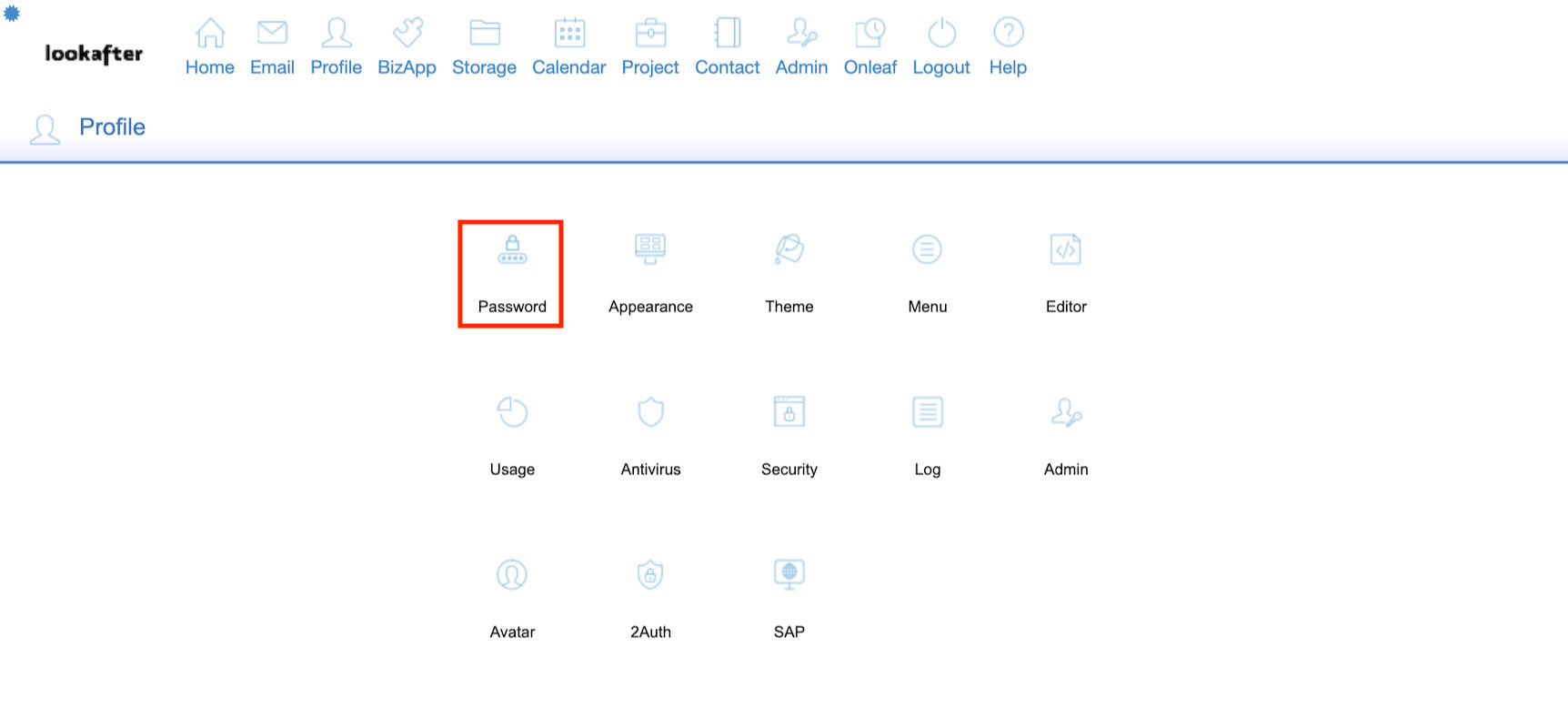Screen dimensions: 1568x728
Task: Open the Menu settings icon
Action: 927,250
